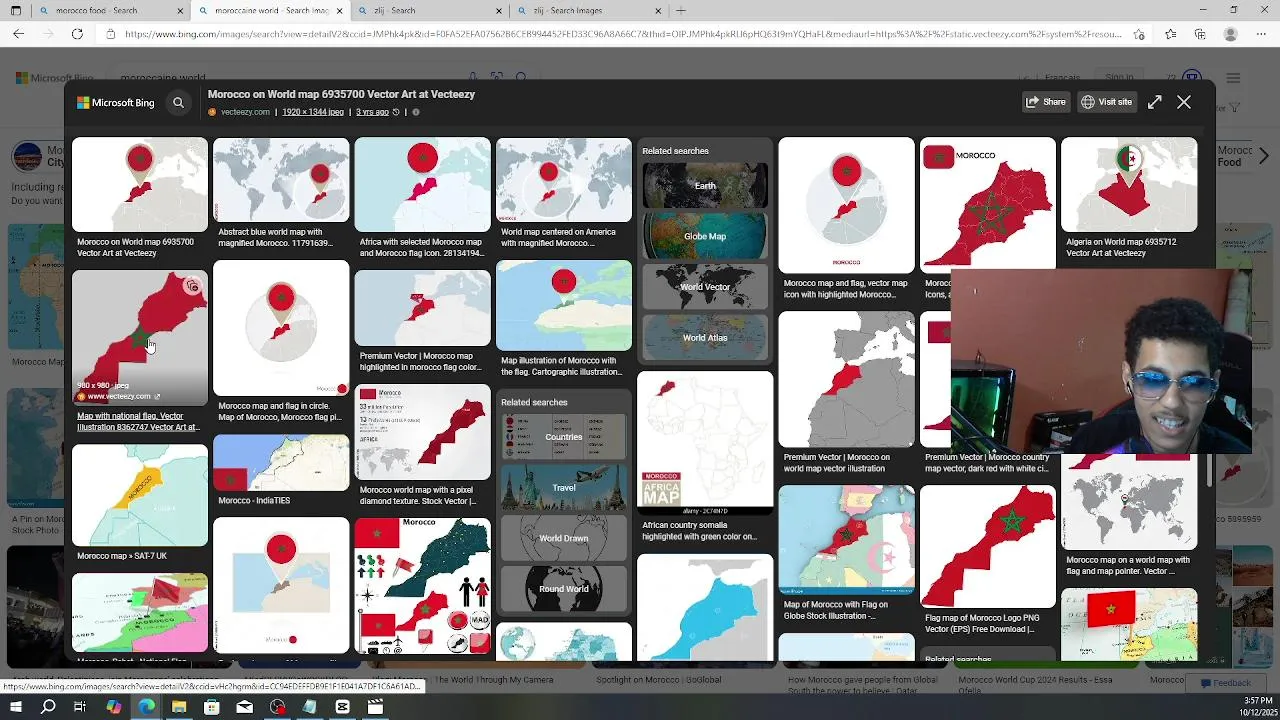Click the Visit site button
The height and width of the screenshot is (720, 1280).
point(1107,102)
